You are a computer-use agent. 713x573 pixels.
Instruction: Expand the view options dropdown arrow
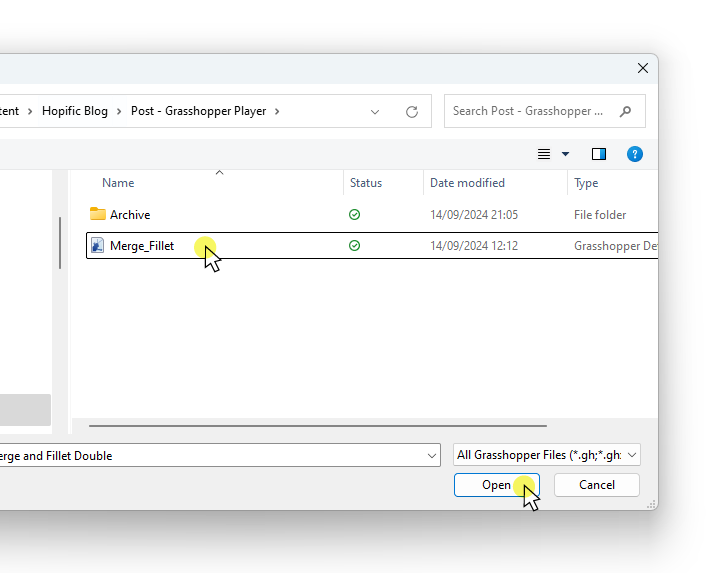coord(565,154)
